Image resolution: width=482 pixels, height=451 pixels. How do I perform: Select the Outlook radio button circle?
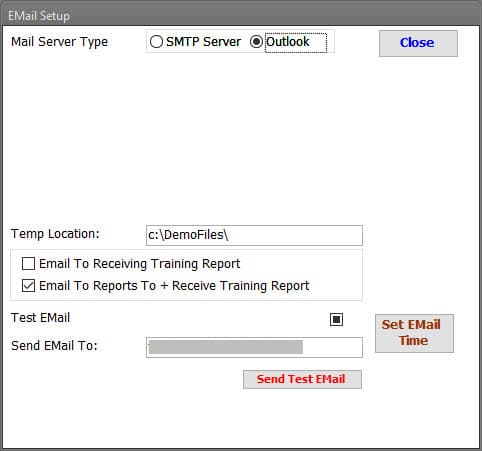click(256, 42)
